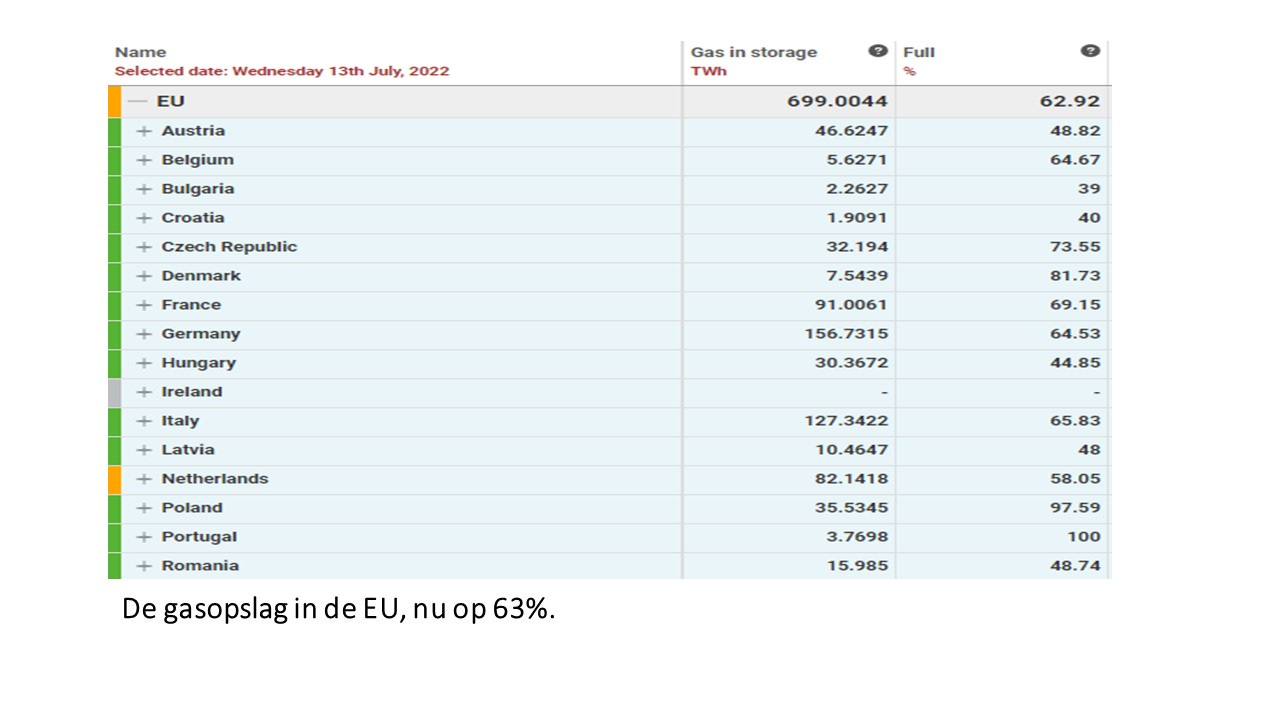Expand the Latvia row
Viewport: 1280px width, 720px height.
click(x=144, y=450)
